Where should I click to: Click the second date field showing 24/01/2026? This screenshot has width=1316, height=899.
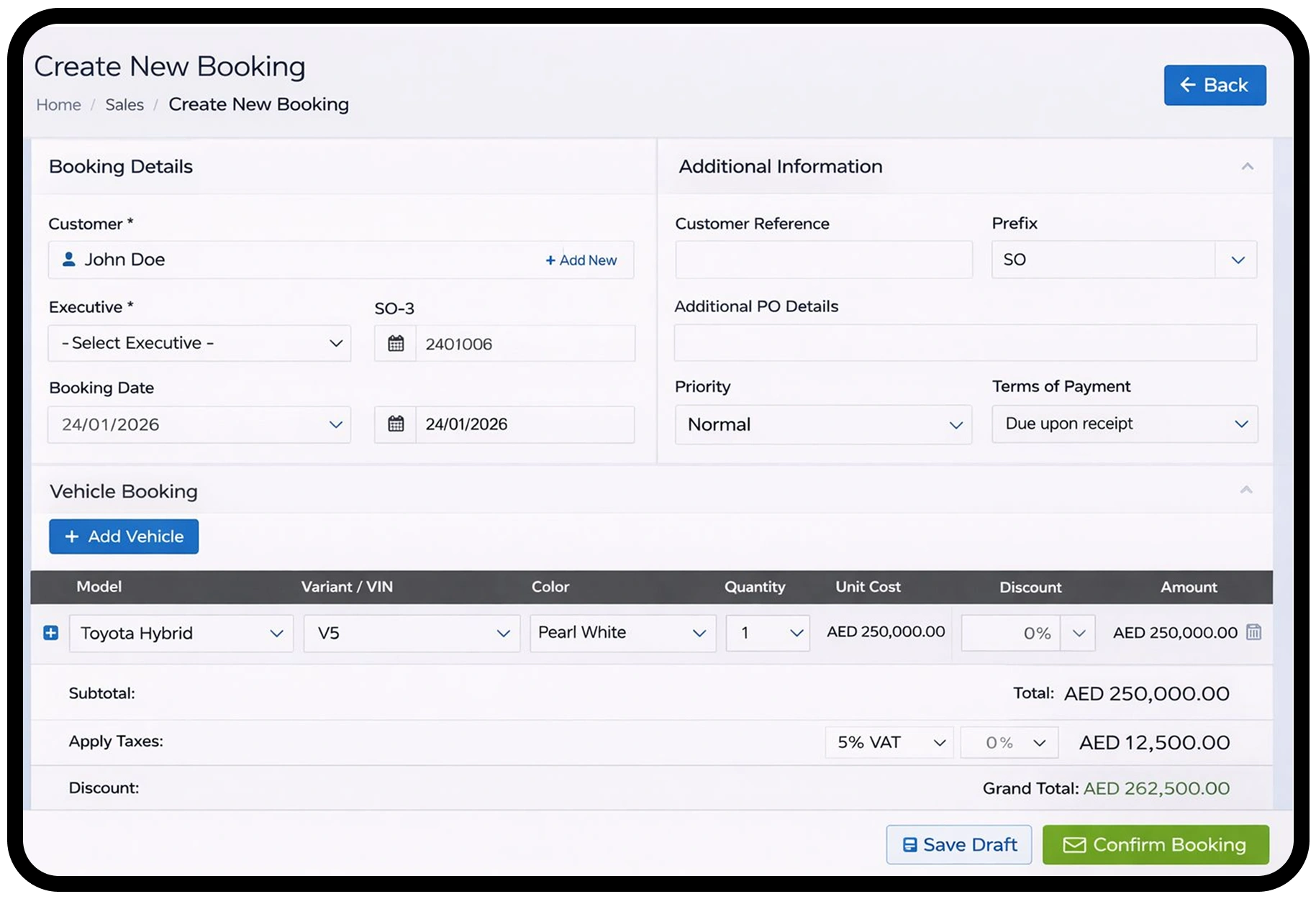pyautogui.click(x=525, y=424)
